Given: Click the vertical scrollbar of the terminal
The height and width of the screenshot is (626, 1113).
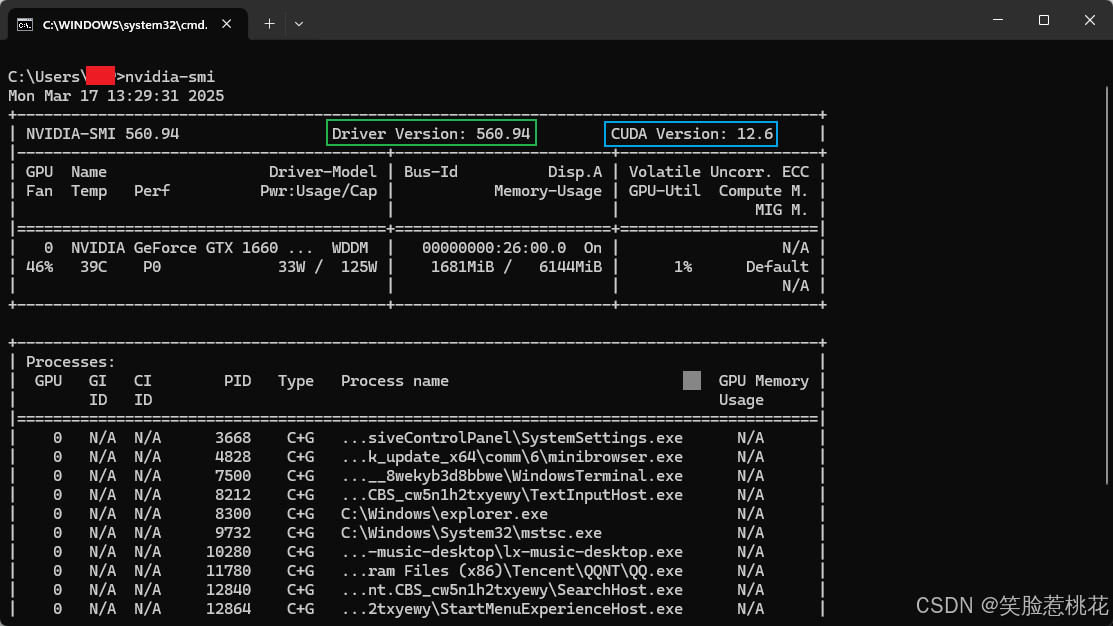Looking at the screenshot, I should point(1107,284).
